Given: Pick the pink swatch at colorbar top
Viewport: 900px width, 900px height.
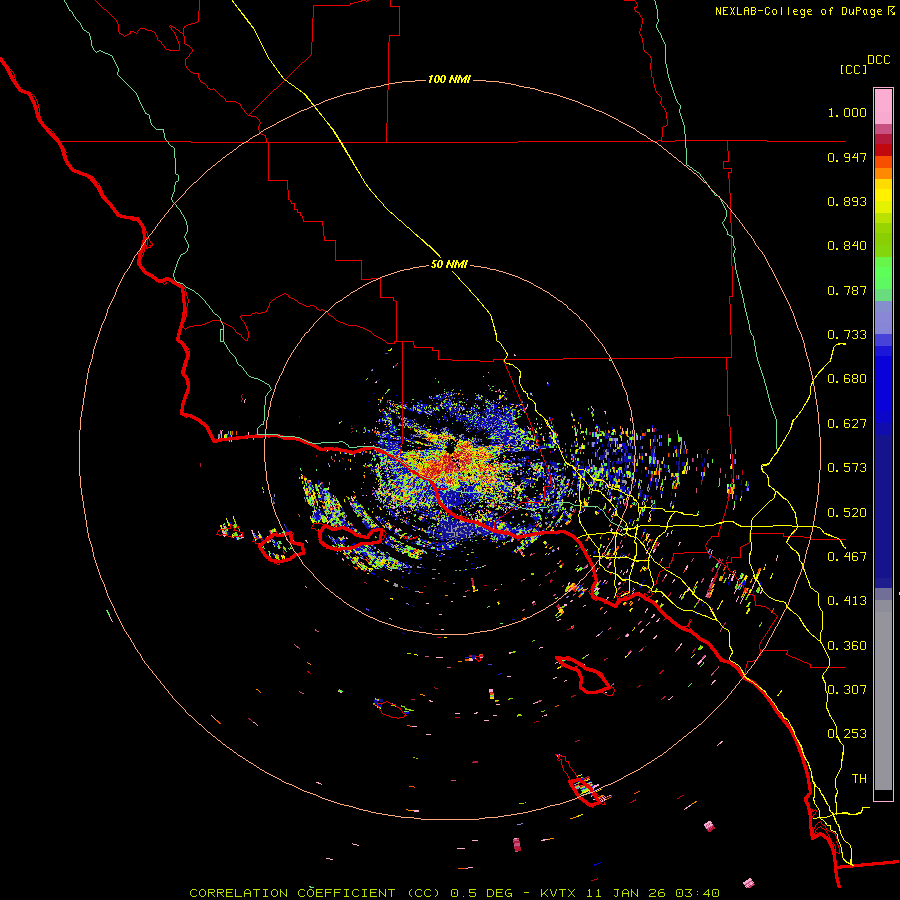Looking at the screenshot, I should click(883, 106).
